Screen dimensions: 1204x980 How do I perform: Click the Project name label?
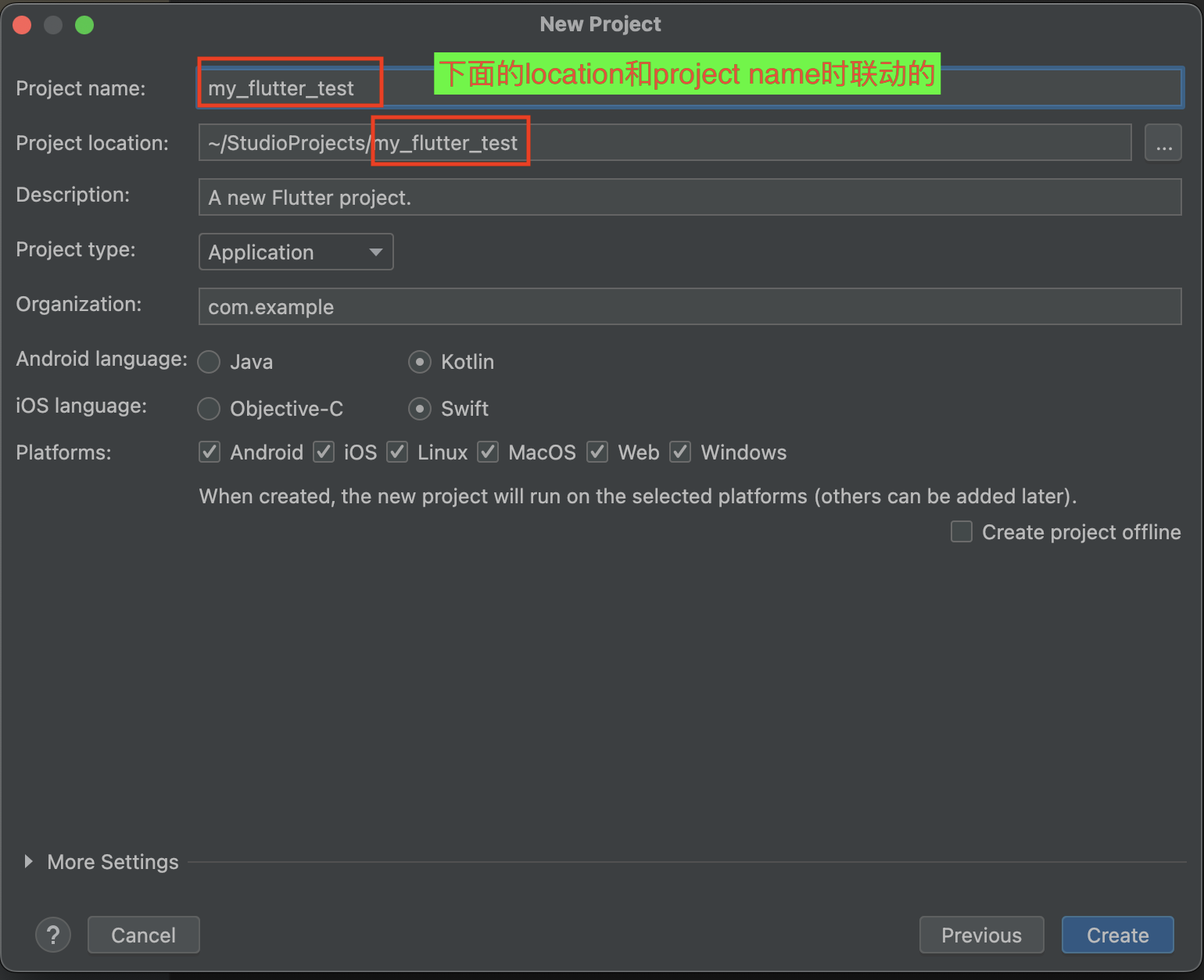(x=81, y=88)
